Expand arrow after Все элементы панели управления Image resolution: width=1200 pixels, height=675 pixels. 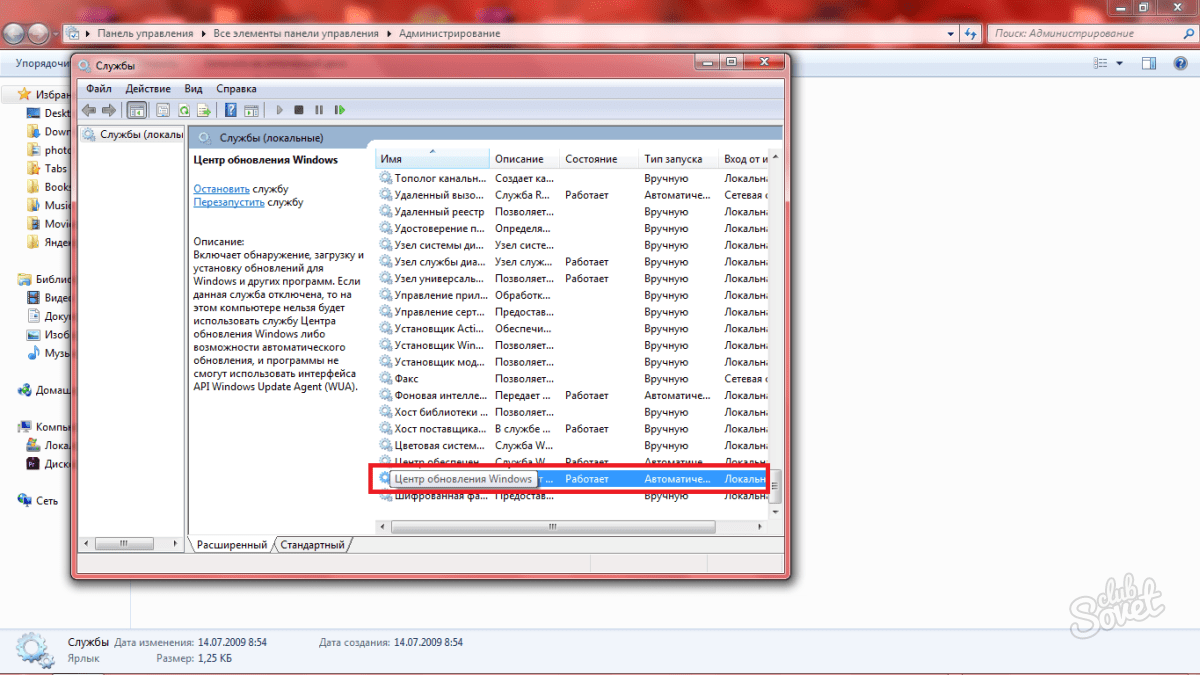click(x=389, y=33)
